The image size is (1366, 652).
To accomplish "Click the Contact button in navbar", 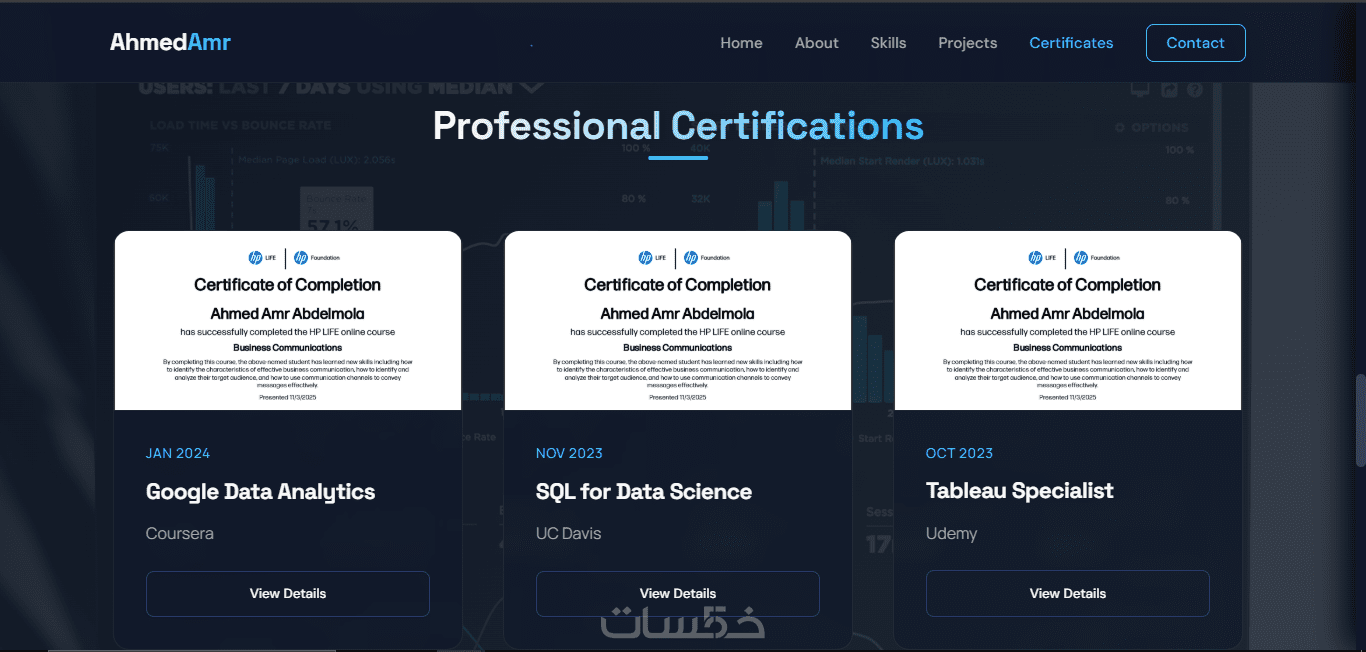I will click(x=1195, y=43).
